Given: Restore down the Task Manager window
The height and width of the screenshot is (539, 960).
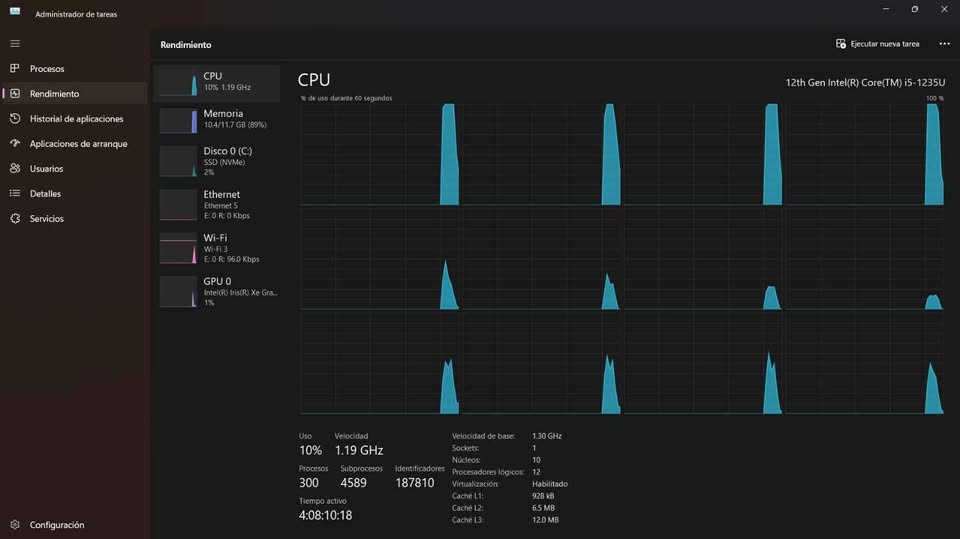Looking at the screenshot, I should [915, 9].
